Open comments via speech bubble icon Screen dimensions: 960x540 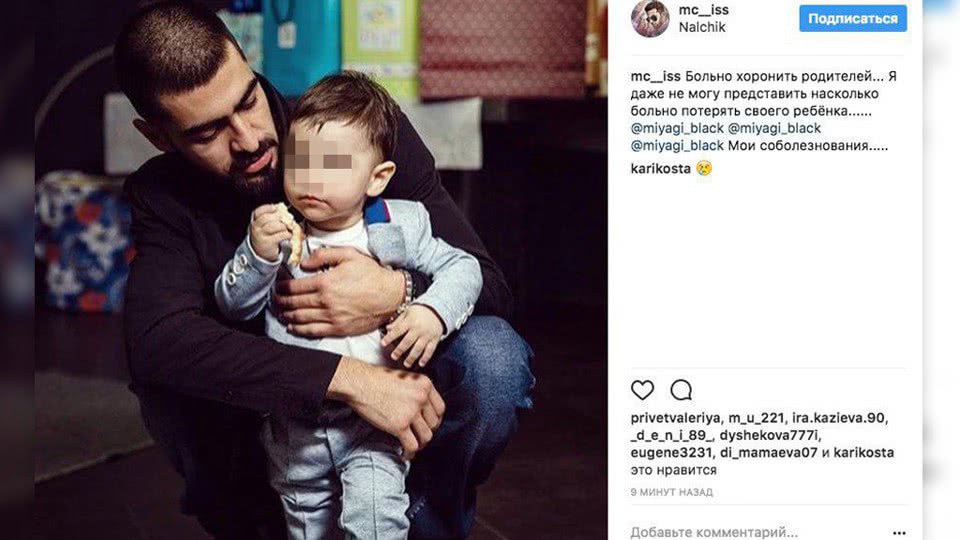click(x=681, y=389)
